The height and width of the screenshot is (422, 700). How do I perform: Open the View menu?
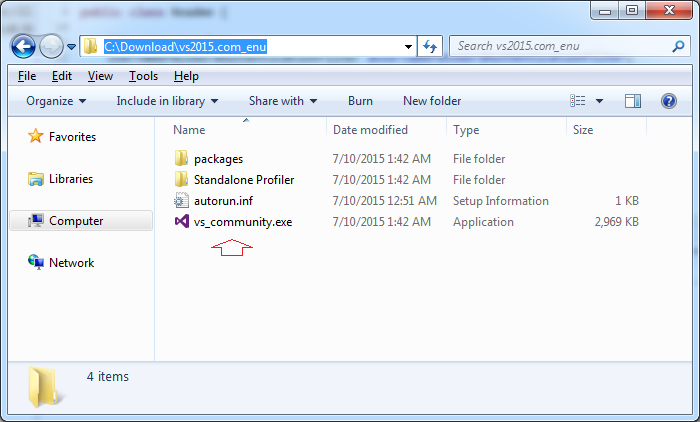[100, 76]
